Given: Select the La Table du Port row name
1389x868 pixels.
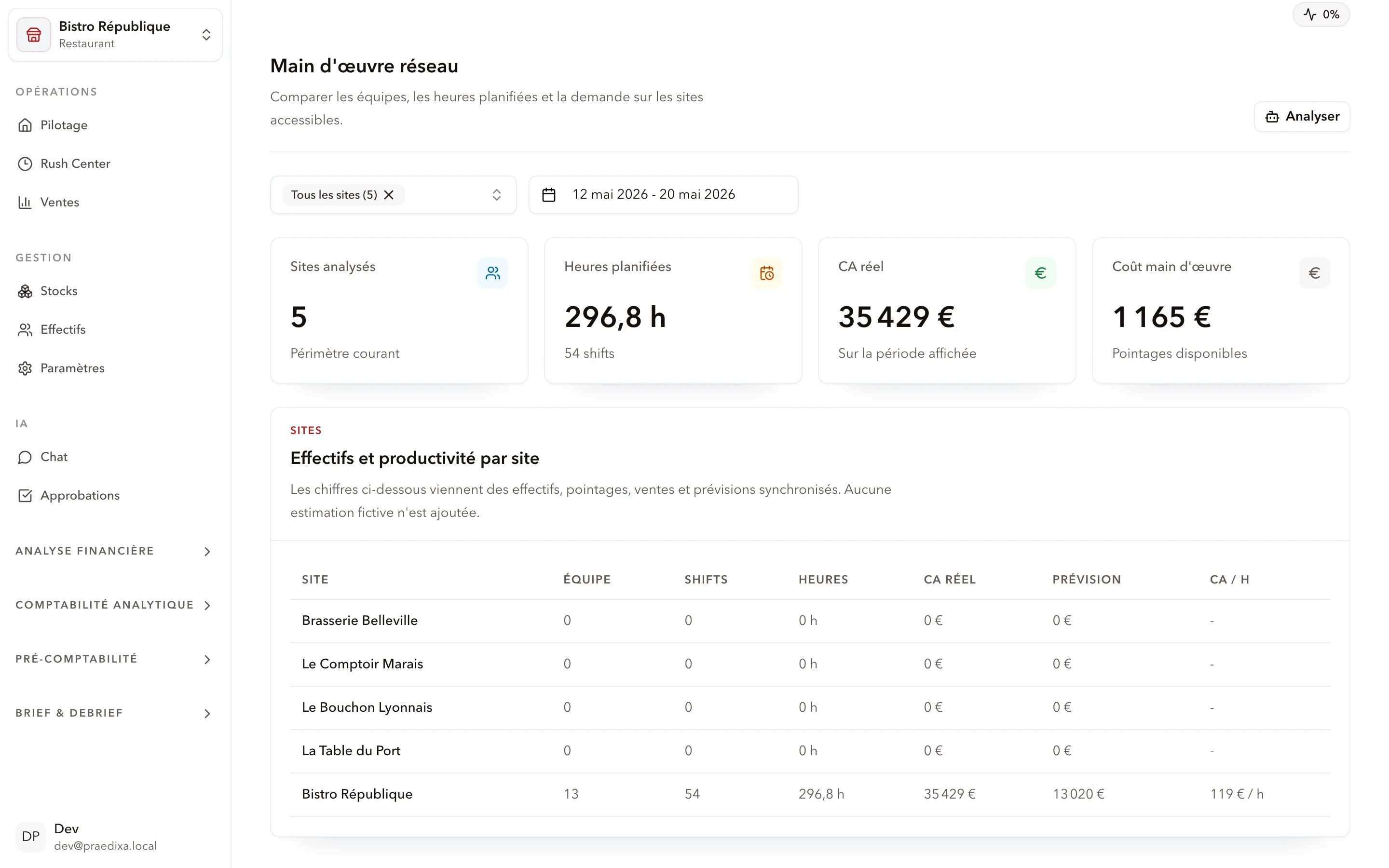Looking at the screenshot, I should coord(351,751).
